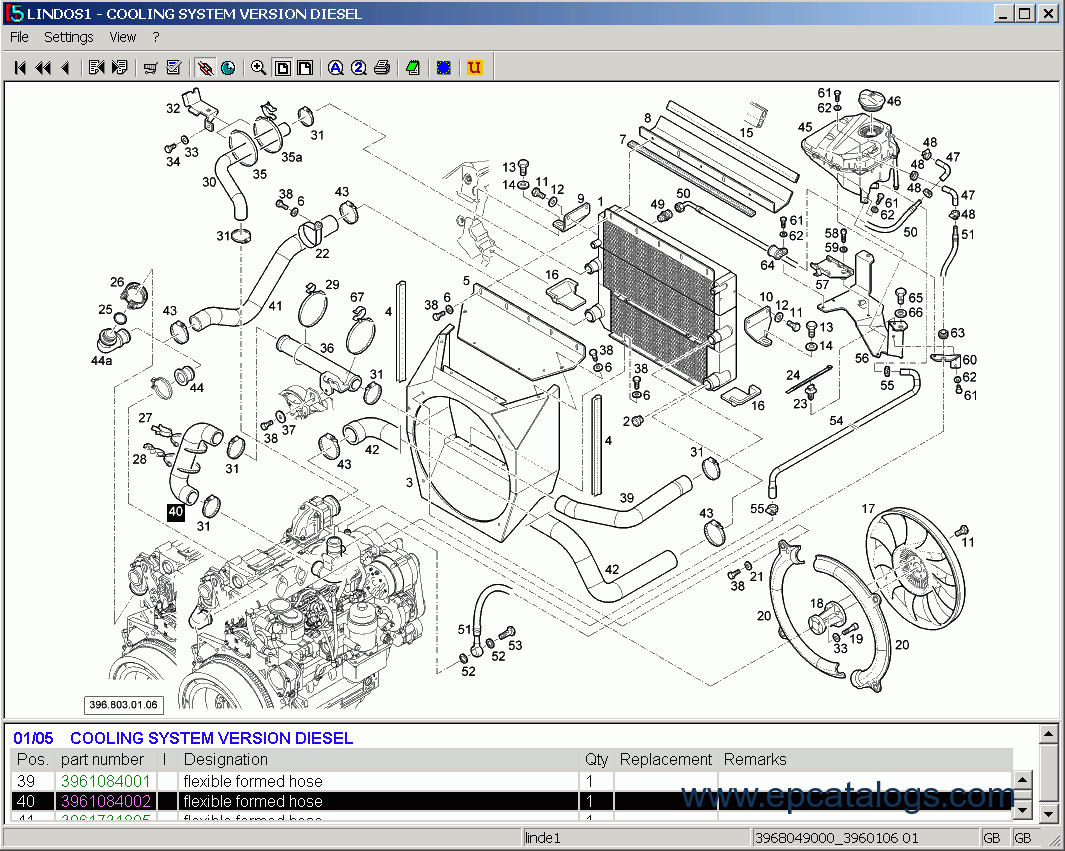Open the File menu

pyautogui.click(x=19, y=37)
